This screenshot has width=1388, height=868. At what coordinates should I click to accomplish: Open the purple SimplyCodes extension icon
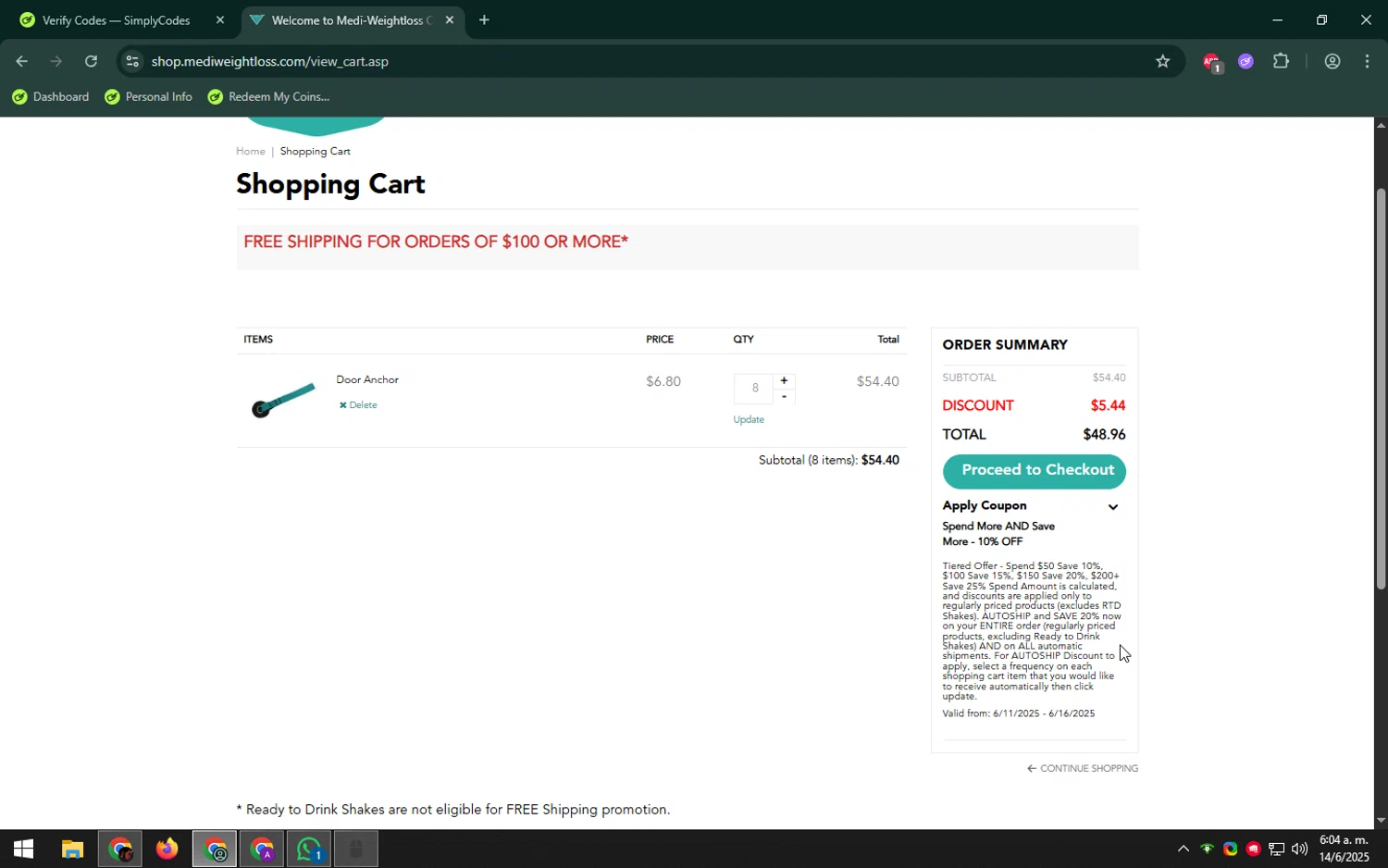[1245, 61]
